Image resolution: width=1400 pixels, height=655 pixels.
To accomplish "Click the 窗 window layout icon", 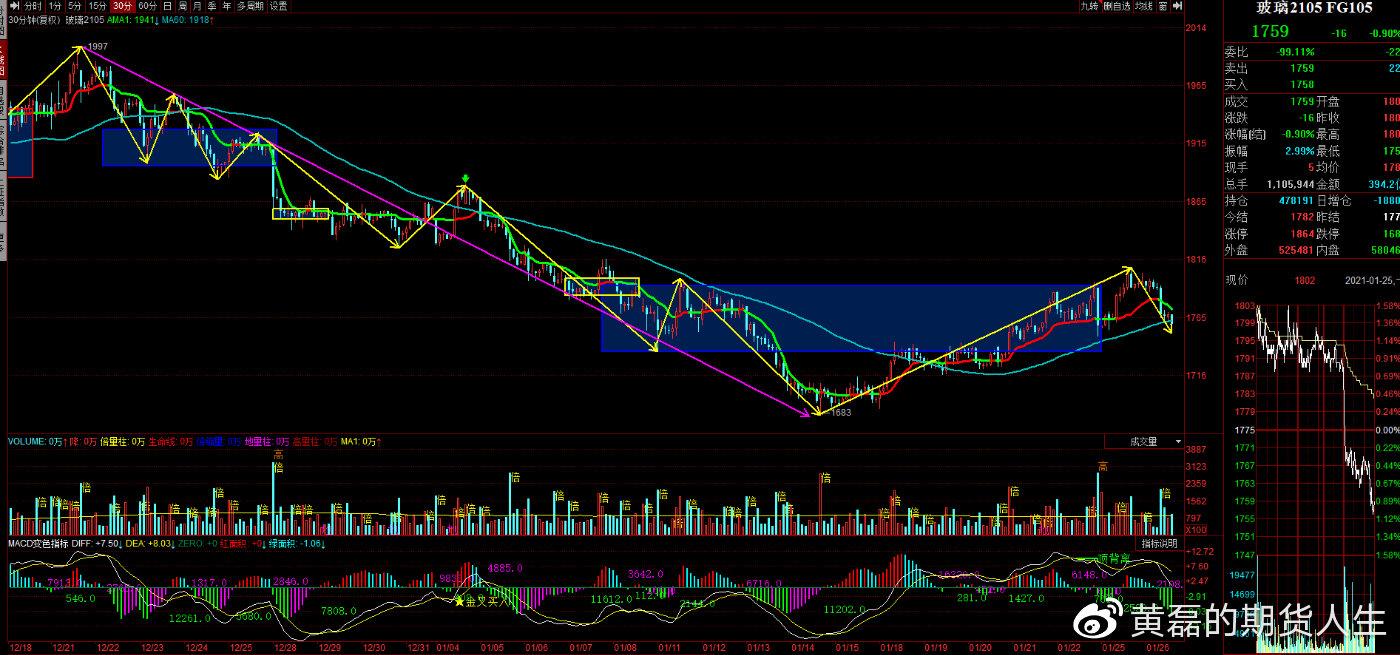I will (1162, 6).
